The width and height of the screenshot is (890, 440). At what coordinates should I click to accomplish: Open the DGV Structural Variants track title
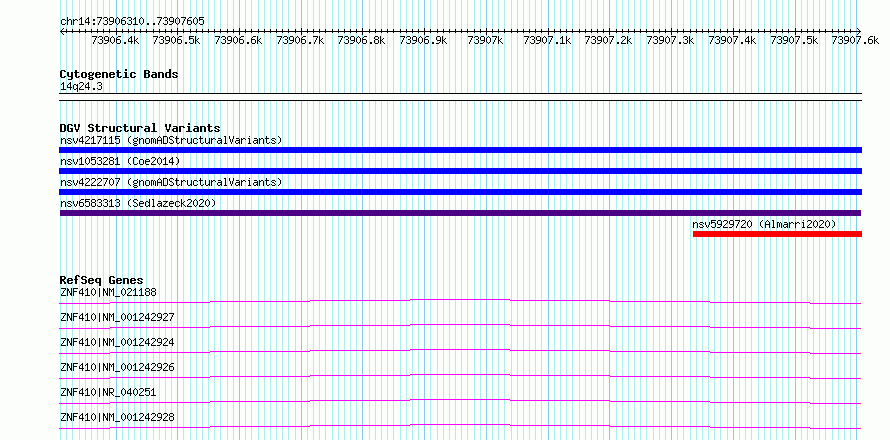tap(140, 128)
